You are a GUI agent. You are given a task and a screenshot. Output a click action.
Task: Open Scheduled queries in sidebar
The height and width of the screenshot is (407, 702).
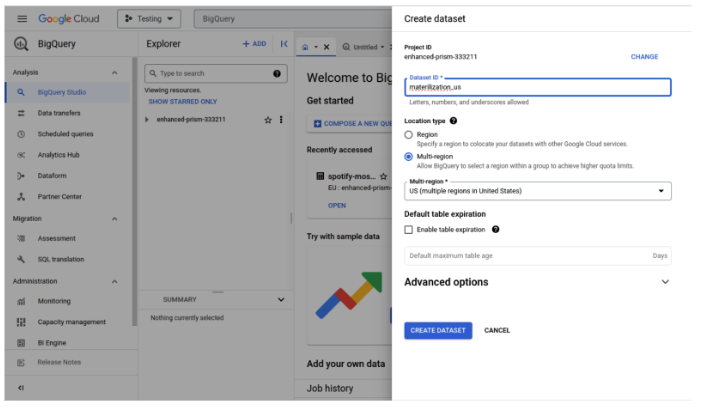point(67,134)
